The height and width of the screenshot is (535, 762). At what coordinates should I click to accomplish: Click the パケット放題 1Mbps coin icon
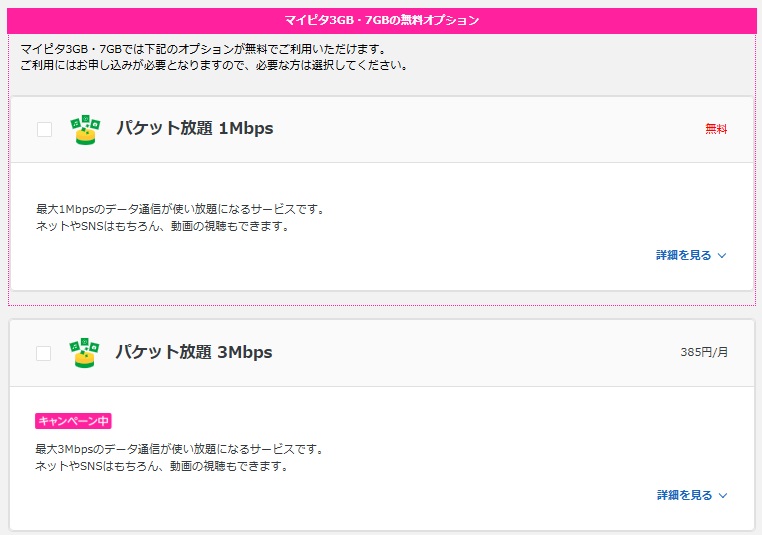[85, 130]
